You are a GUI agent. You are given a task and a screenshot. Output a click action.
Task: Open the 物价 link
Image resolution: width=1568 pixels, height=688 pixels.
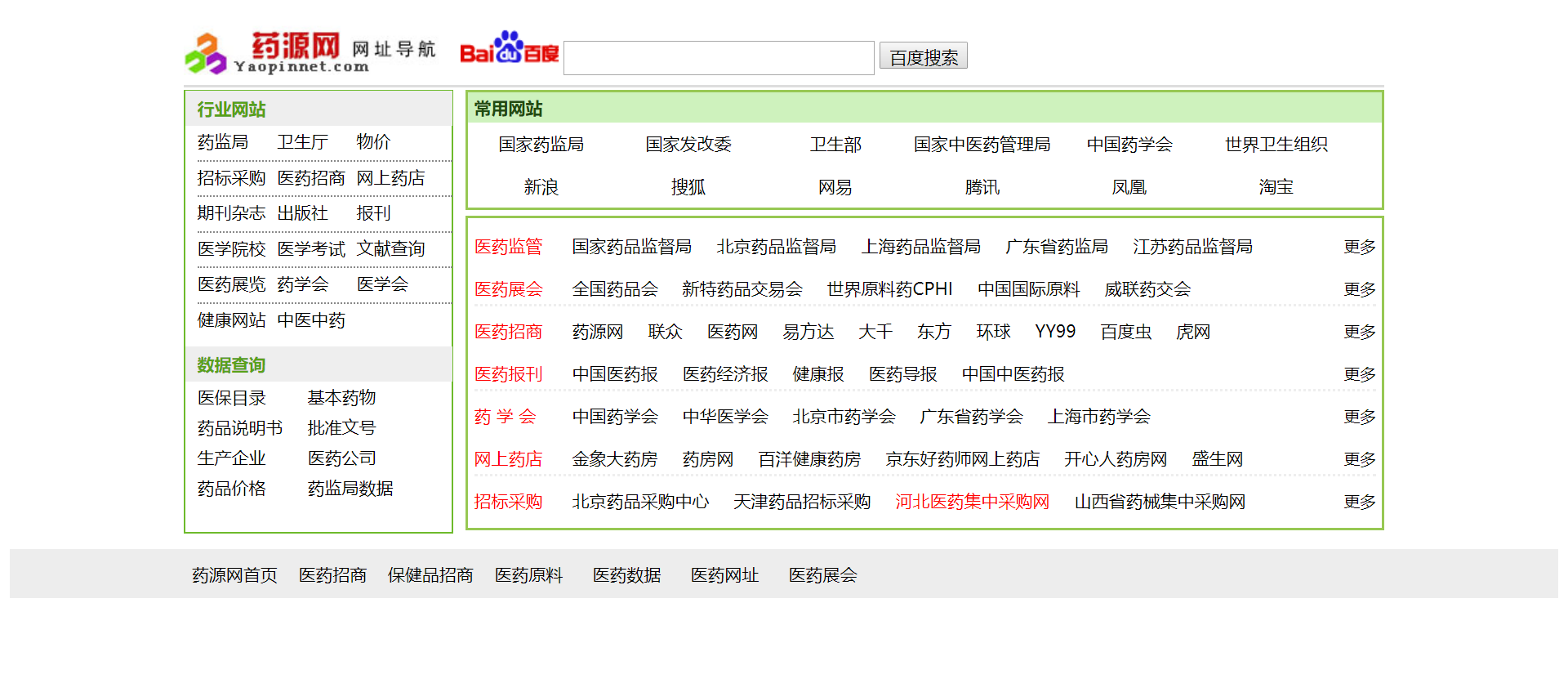pyautogui.click(x=374, y=142)
